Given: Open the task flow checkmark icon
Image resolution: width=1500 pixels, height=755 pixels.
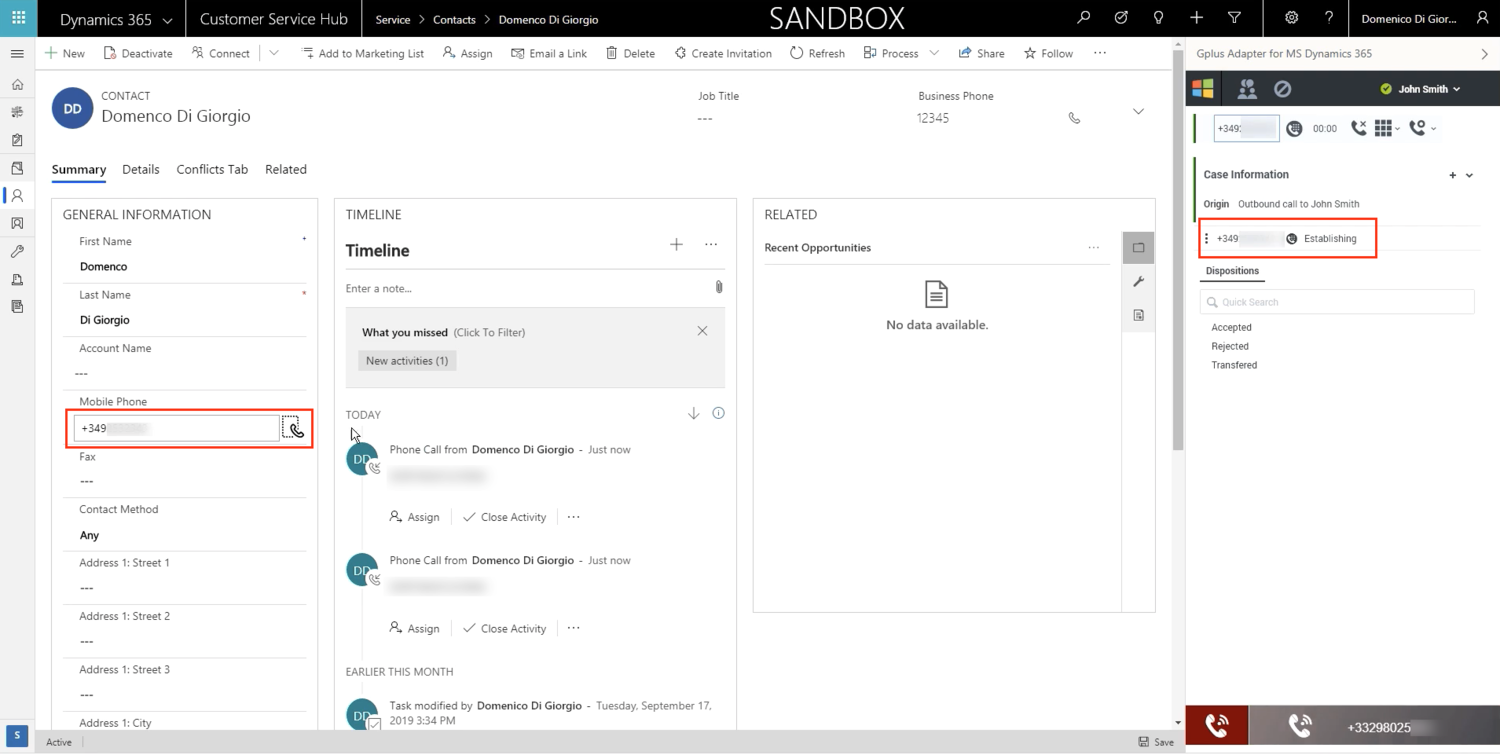Looking at the screenshot, I should click(x=1121, y=18).
